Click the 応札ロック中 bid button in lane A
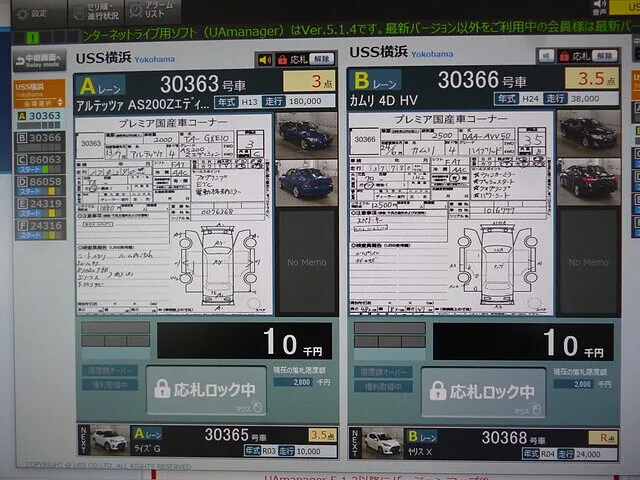640x480 pixels. (206, 391)
